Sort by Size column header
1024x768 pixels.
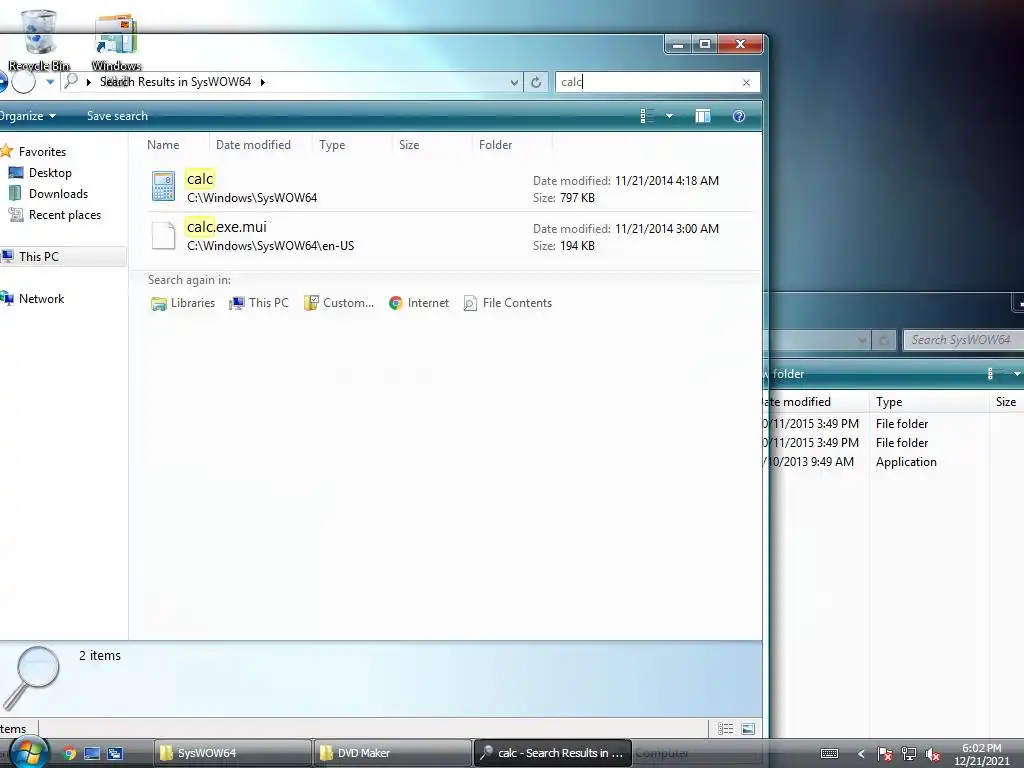click(x=409, y=145)
